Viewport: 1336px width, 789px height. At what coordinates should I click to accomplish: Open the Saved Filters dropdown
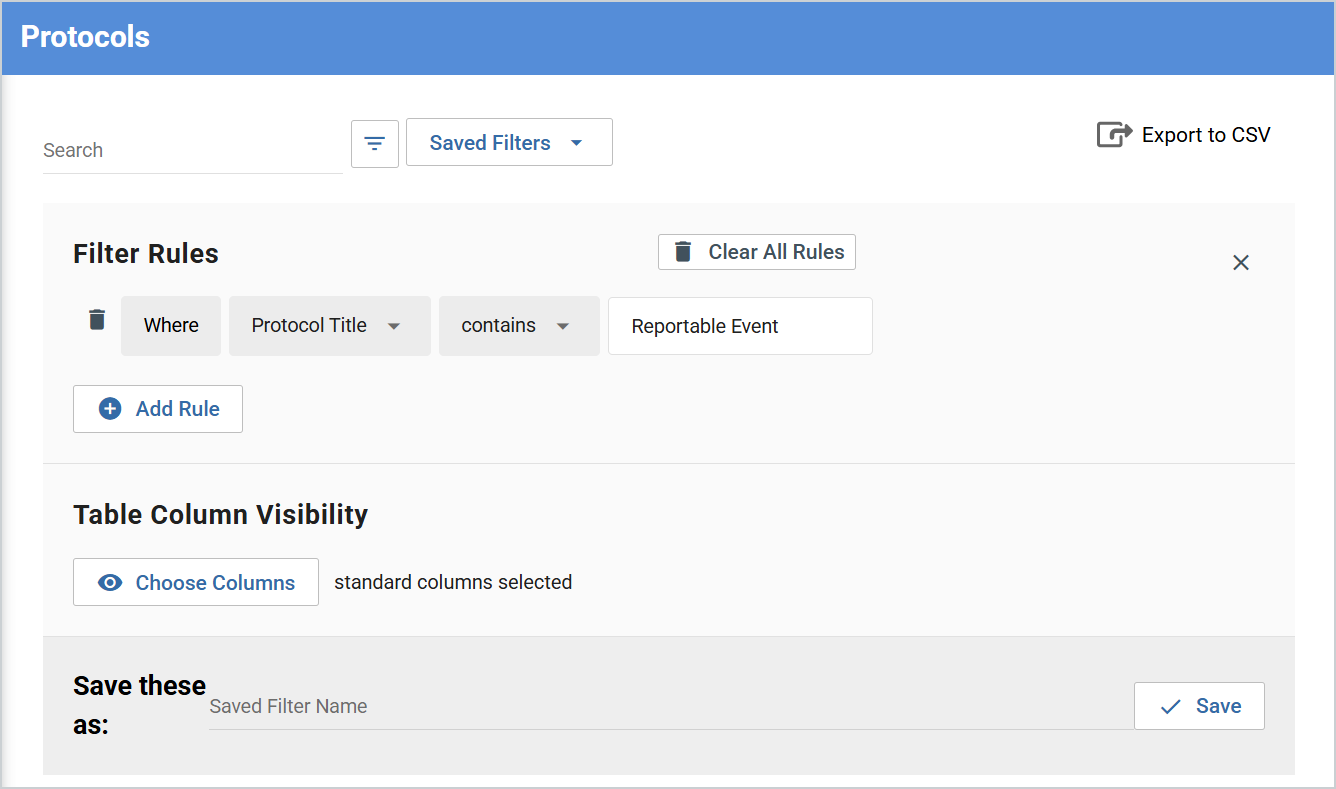coord(509,143)
